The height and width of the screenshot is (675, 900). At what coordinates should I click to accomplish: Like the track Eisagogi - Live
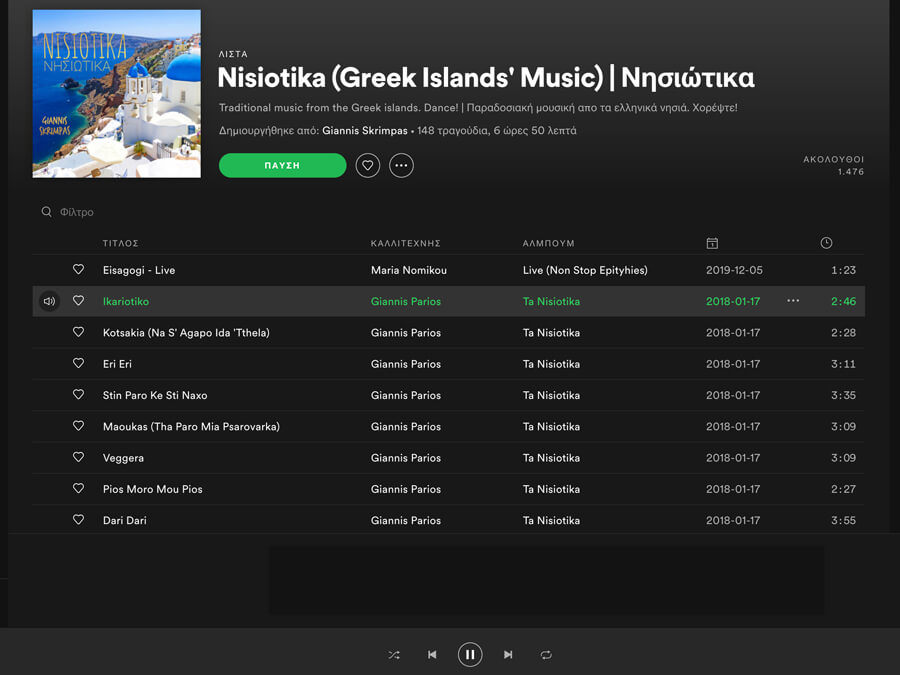(78, 269)
